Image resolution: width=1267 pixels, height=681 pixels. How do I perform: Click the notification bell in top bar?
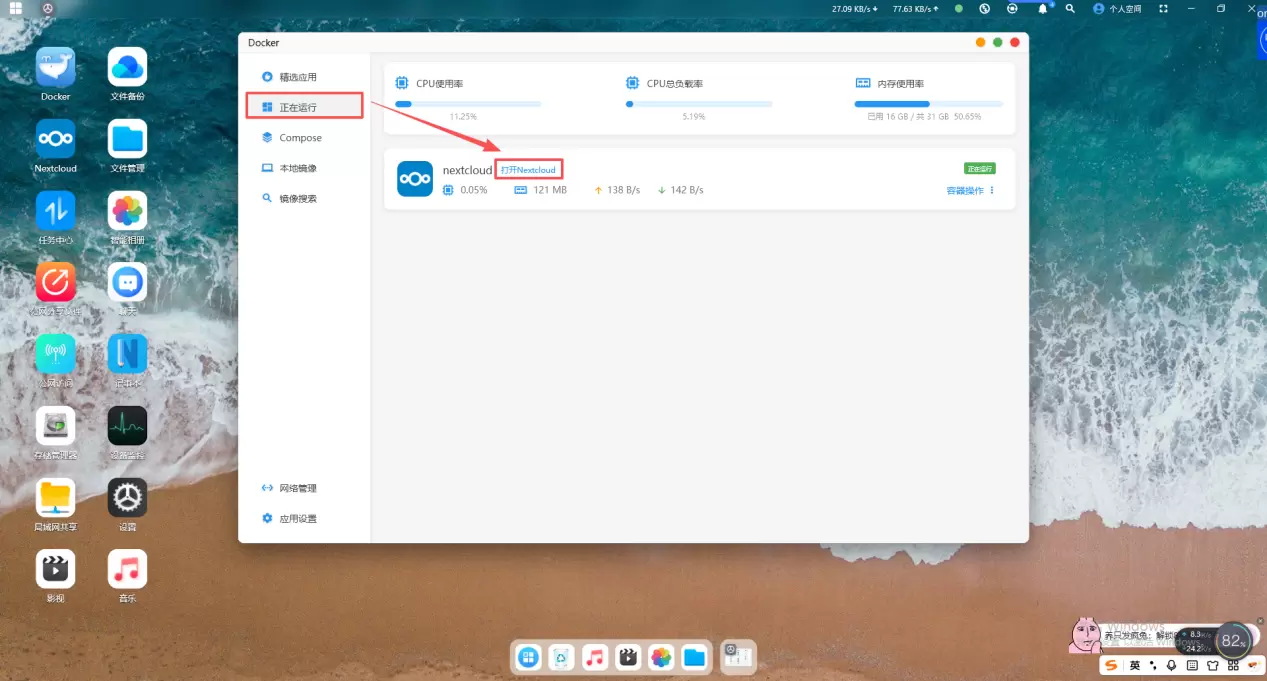click(x=1042, y=8)
